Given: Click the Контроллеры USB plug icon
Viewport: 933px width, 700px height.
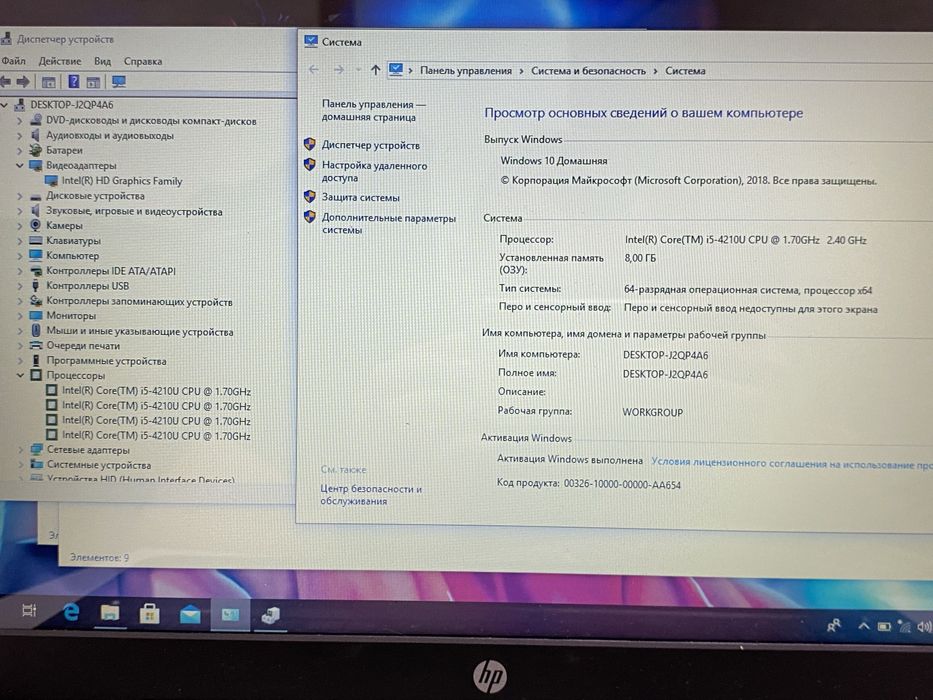Looking at the screenshot, I should [x=36, y=286].
